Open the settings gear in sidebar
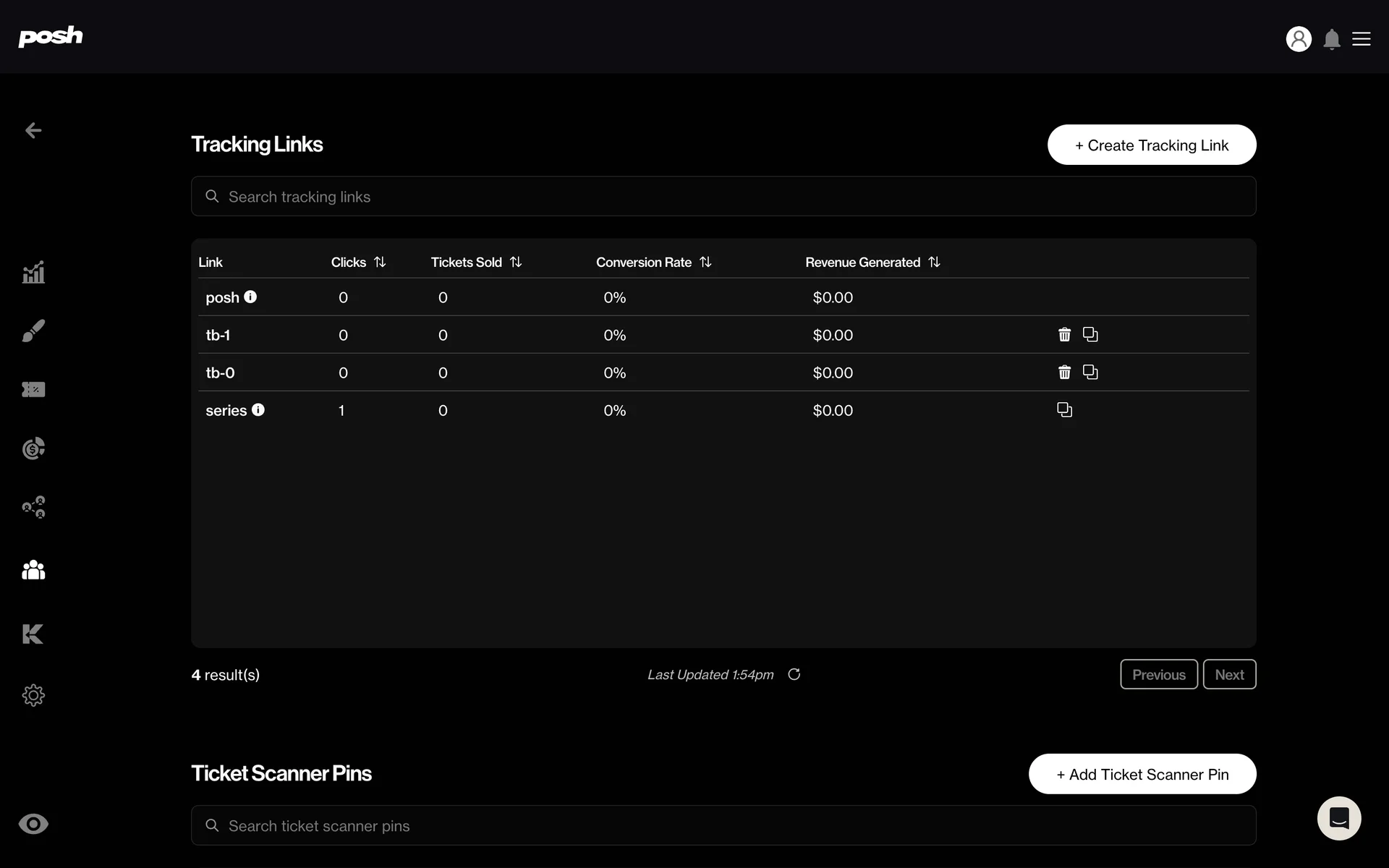 [33, 695]
